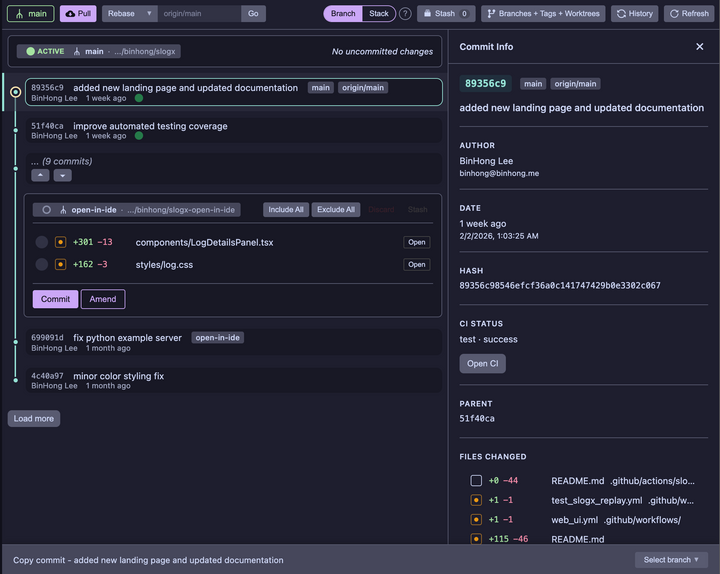Viewport: 720px width, 574px height.
Task: Click the main branch button at top left
Action: click(30, 14)
